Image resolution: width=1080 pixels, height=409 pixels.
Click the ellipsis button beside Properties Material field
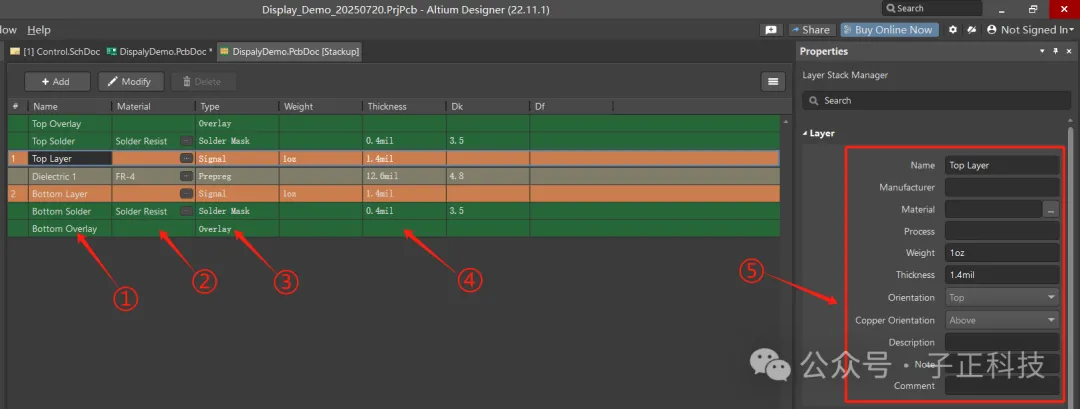click(x=1051, y=209)
